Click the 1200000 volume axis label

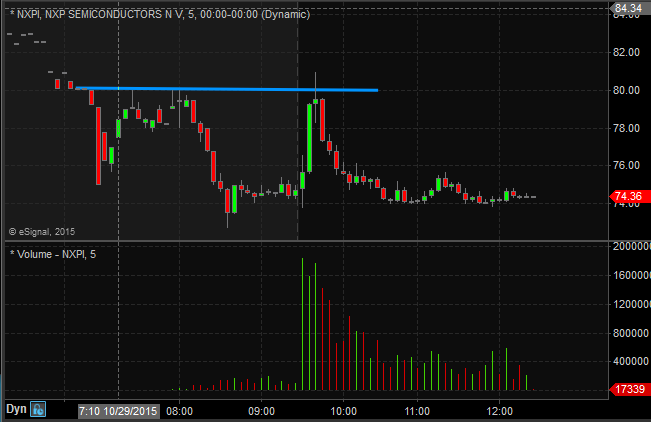(631, 304)
